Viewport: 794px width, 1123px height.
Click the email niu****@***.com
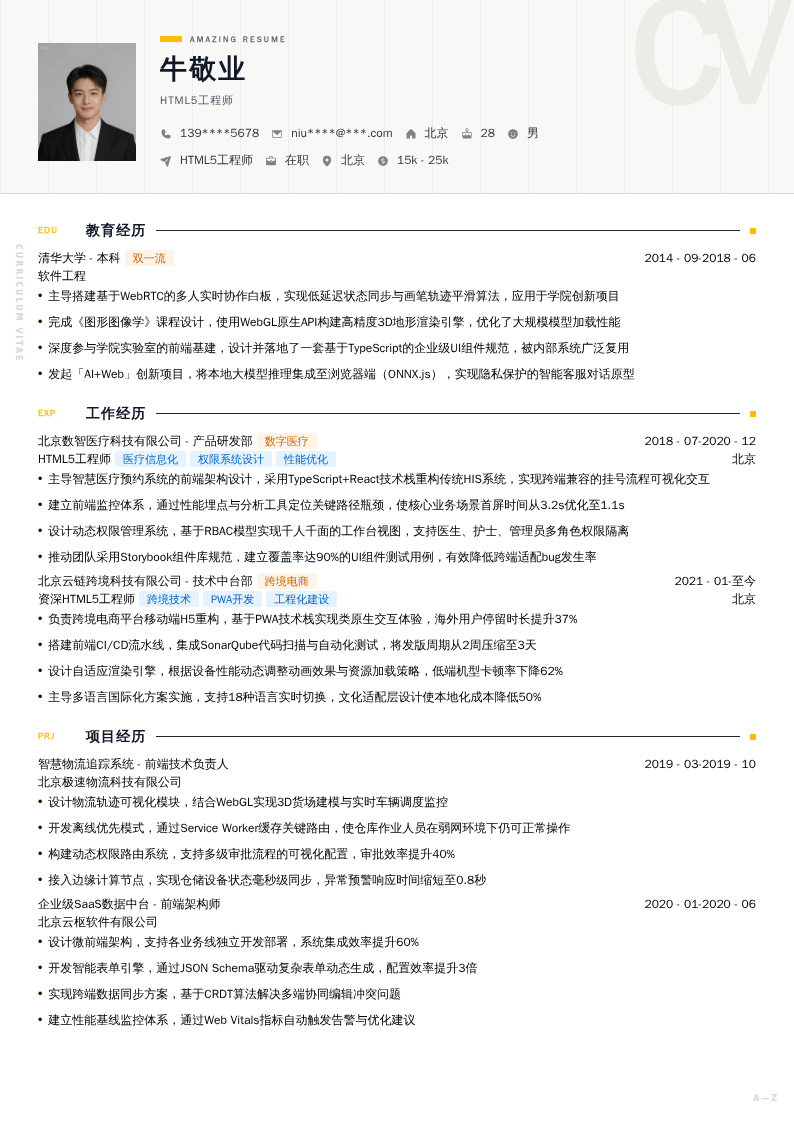click(342, 133)
